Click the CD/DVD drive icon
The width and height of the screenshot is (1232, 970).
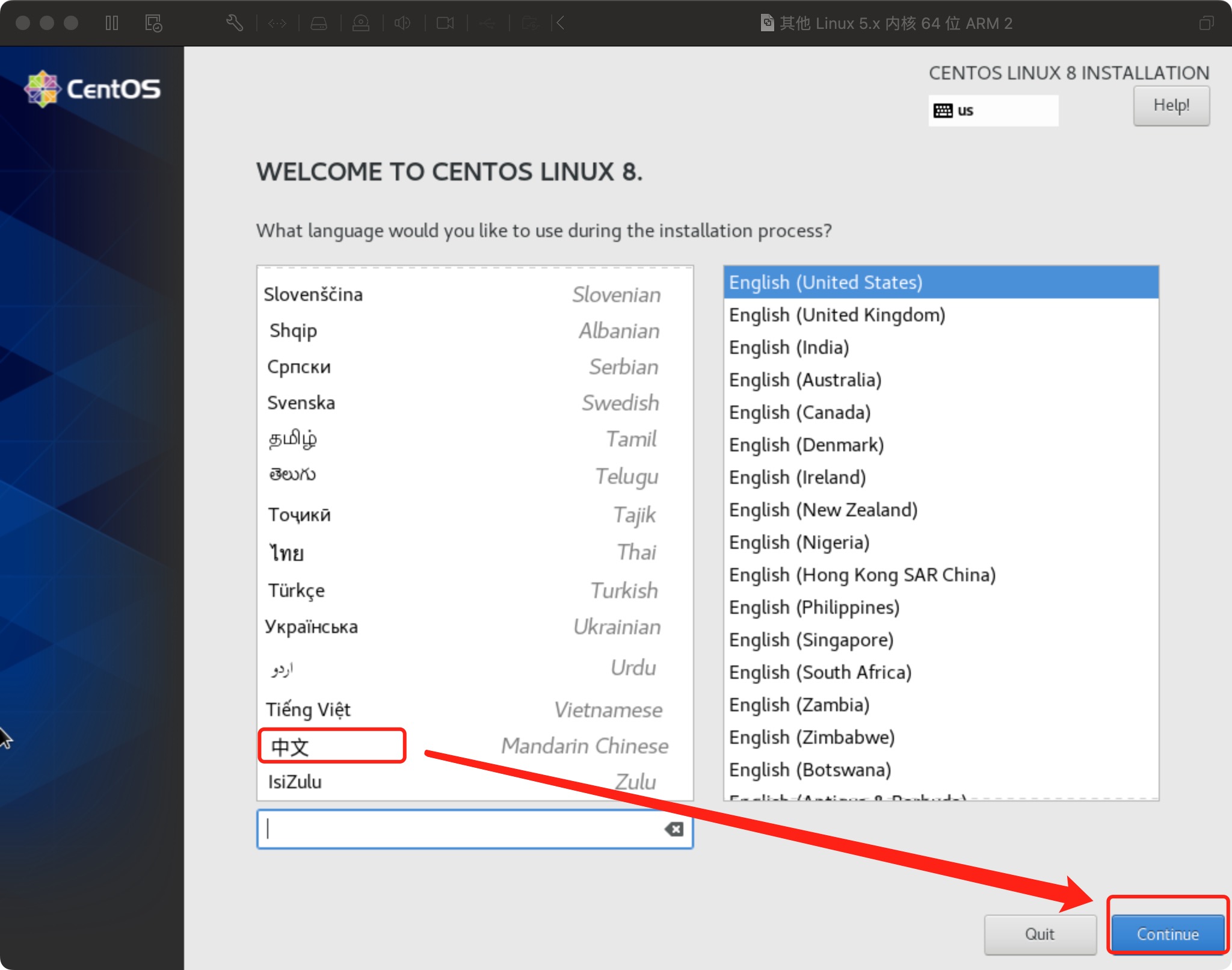(x=361, y=23)
